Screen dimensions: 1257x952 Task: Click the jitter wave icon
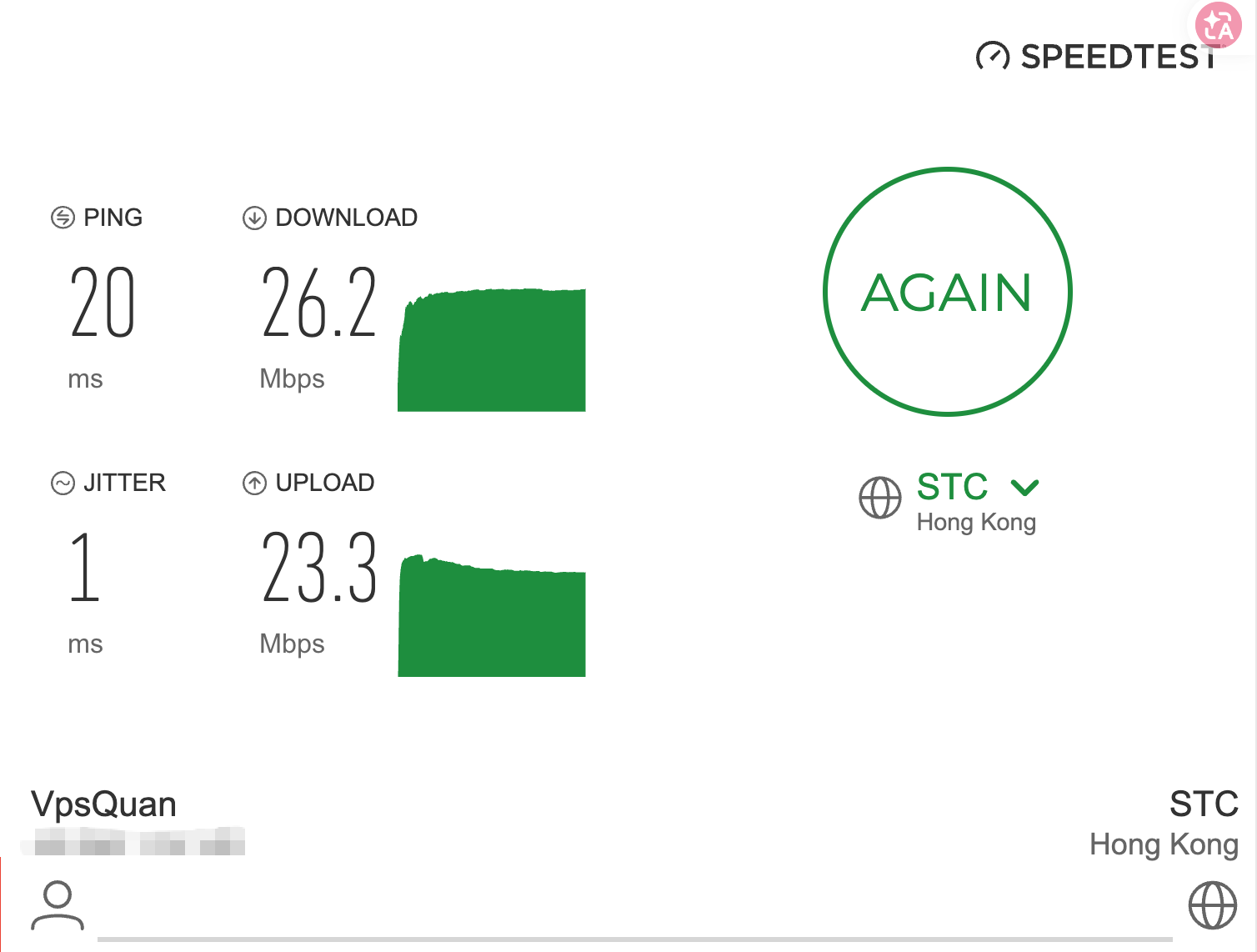point(63,483)
